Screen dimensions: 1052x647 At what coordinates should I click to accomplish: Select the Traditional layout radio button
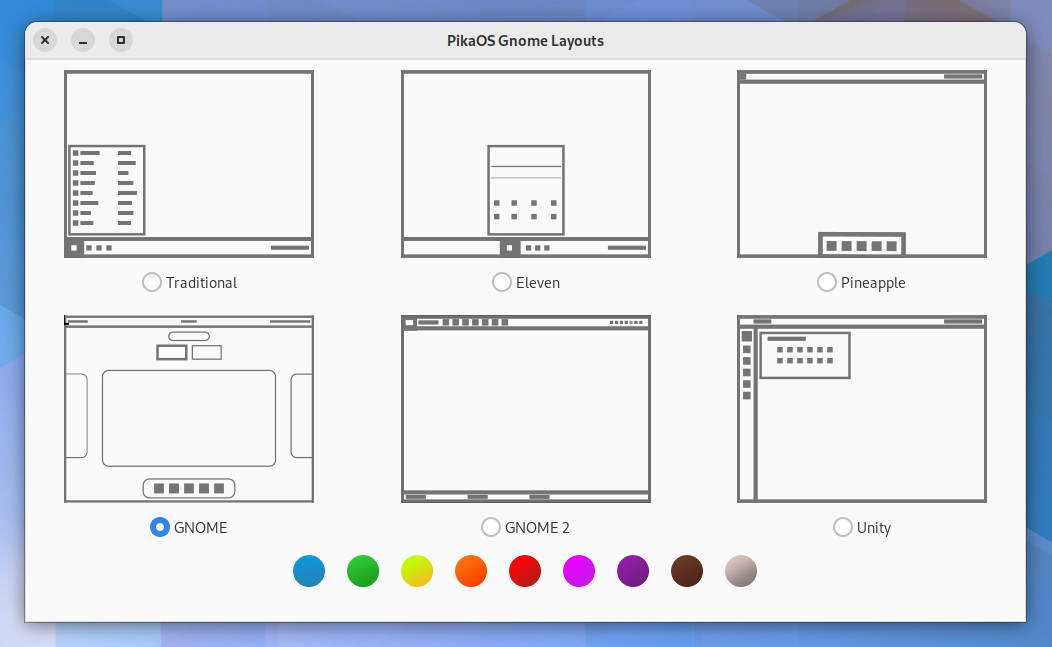tap(152, 282)
